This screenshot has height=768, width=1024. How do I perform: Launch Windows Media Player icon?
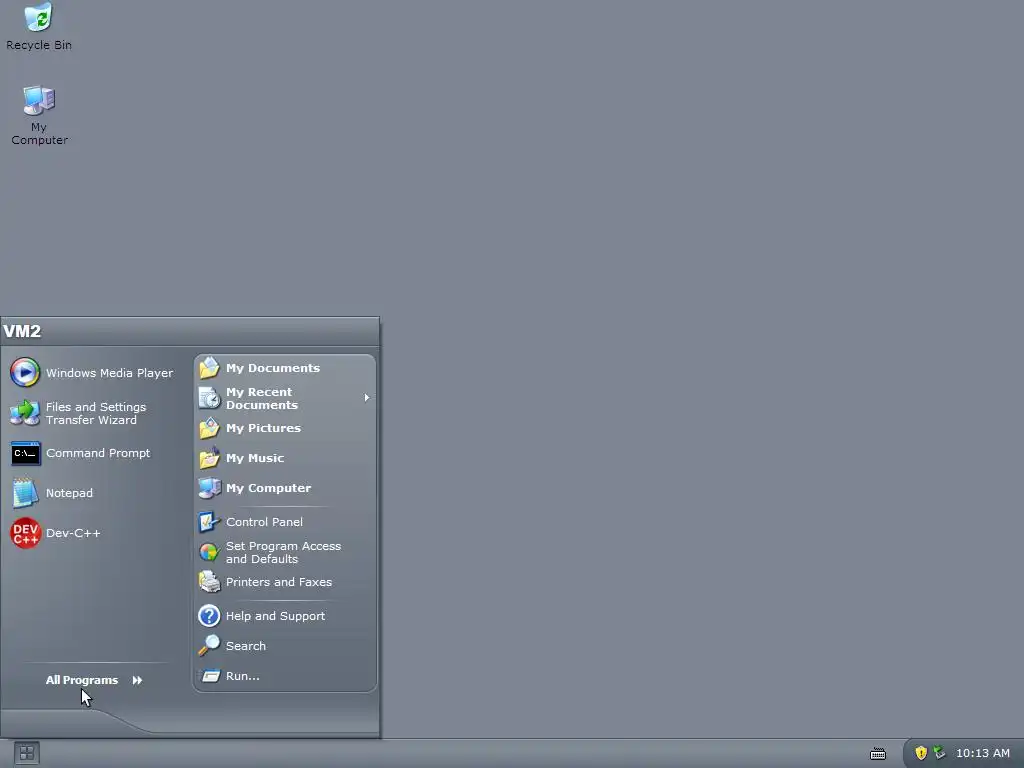25,373
